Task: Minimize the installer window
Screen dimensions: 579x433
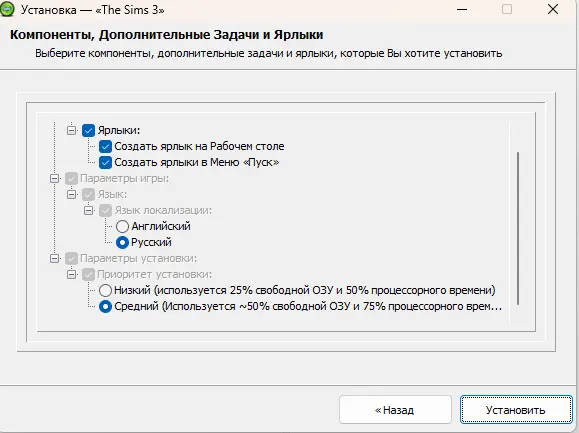Action: 462,9
